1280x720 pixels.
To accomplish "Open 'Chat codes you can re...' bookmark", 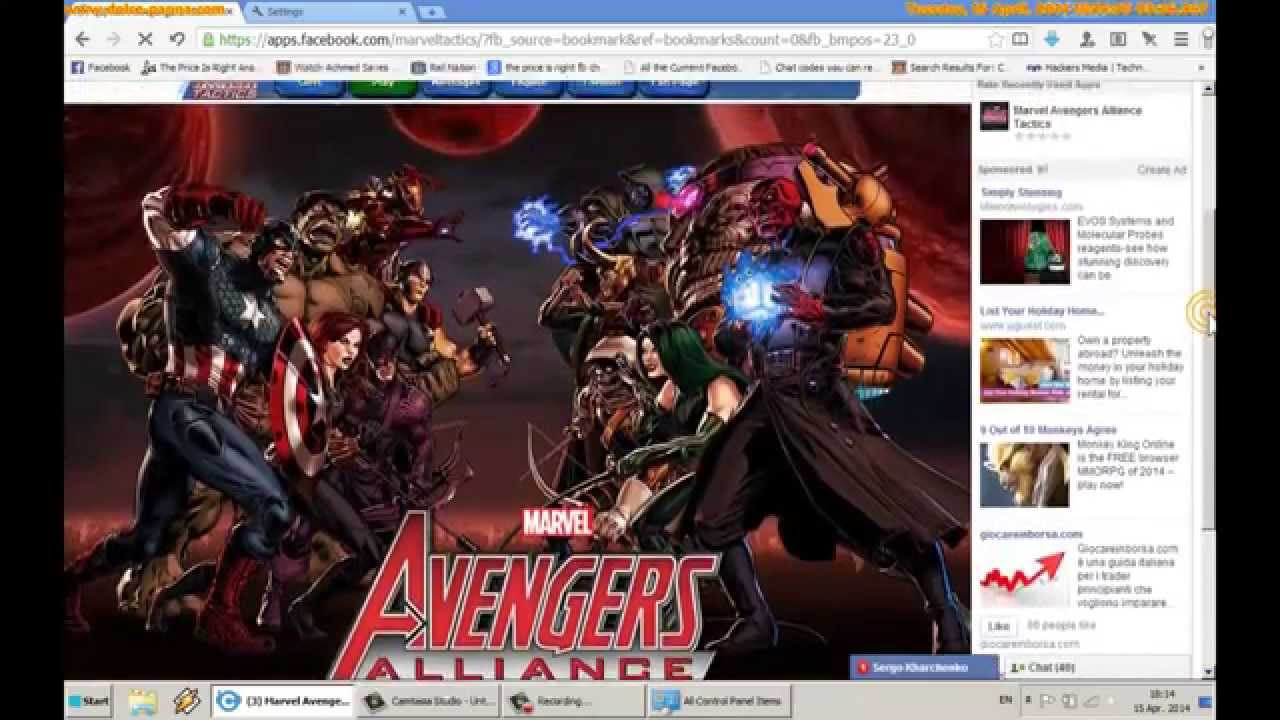I will 819,67.
